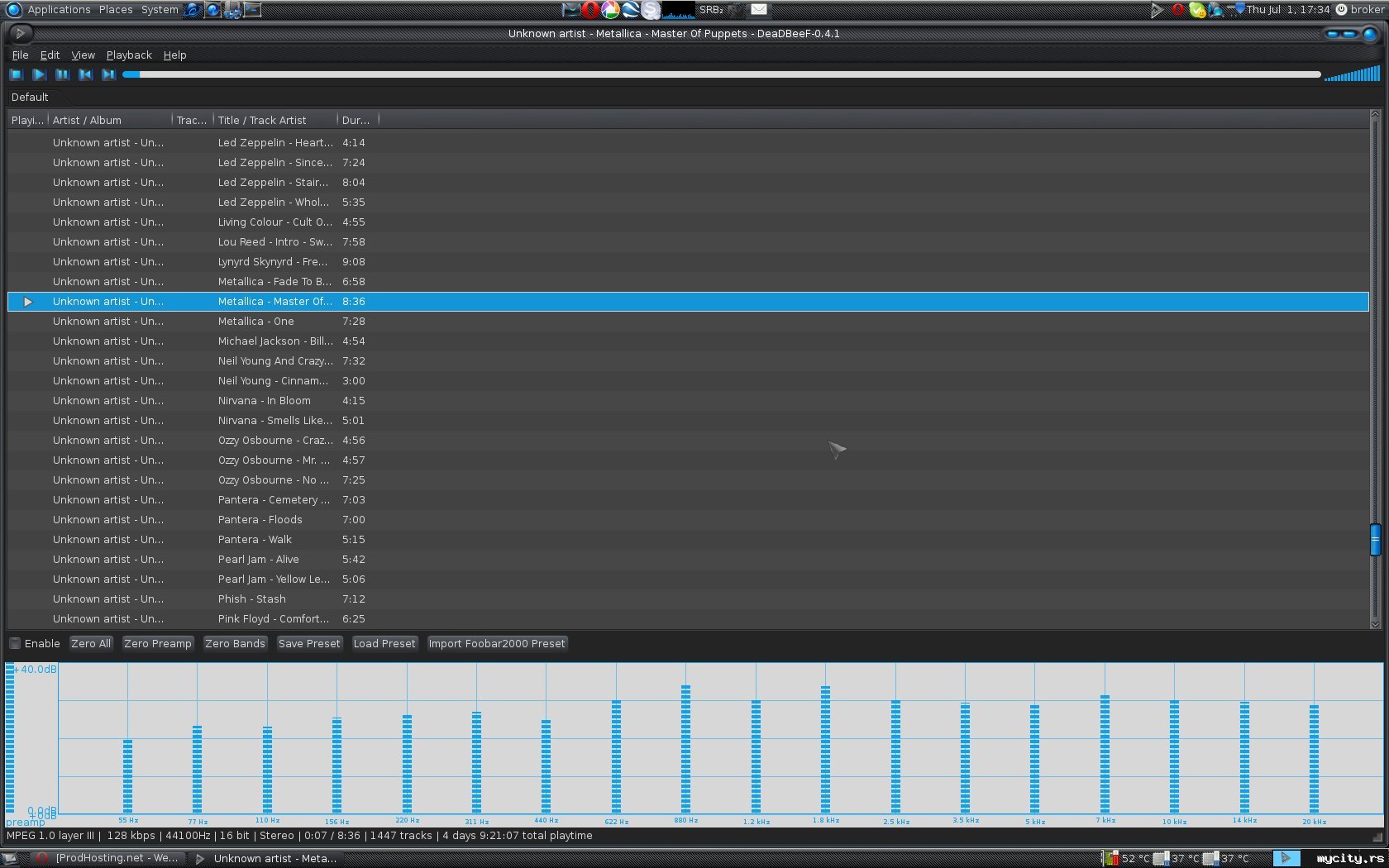Open Skype from the top panel

(x=651, y=10)
